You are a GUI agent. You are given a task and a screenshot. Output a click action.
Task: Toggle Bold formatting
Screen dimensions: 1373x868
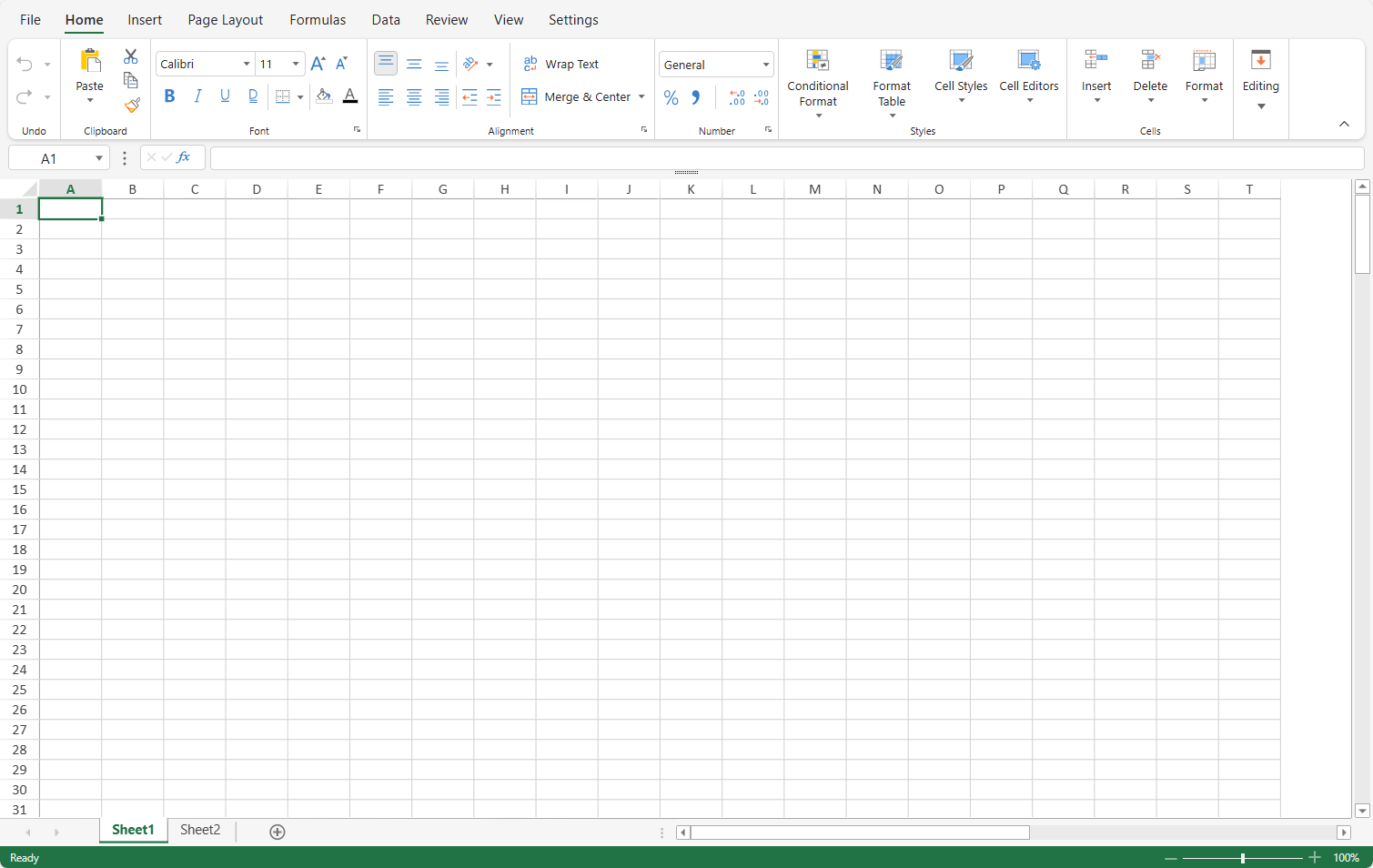point(169,96)
